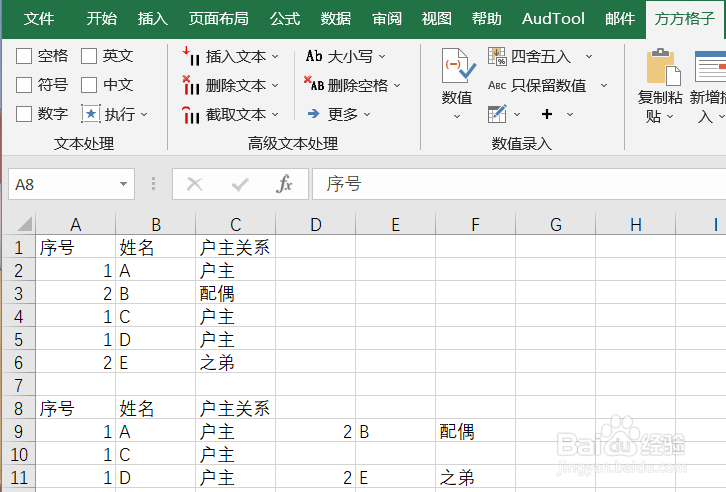Screen dimensions: 726x492
Task: Select cell E11 containing E
Action: [395, 477]
